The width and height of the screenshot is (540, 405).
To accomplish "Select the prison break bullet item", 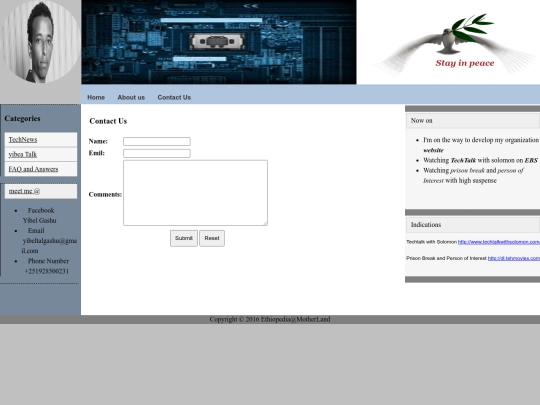I will pos(474,175).
